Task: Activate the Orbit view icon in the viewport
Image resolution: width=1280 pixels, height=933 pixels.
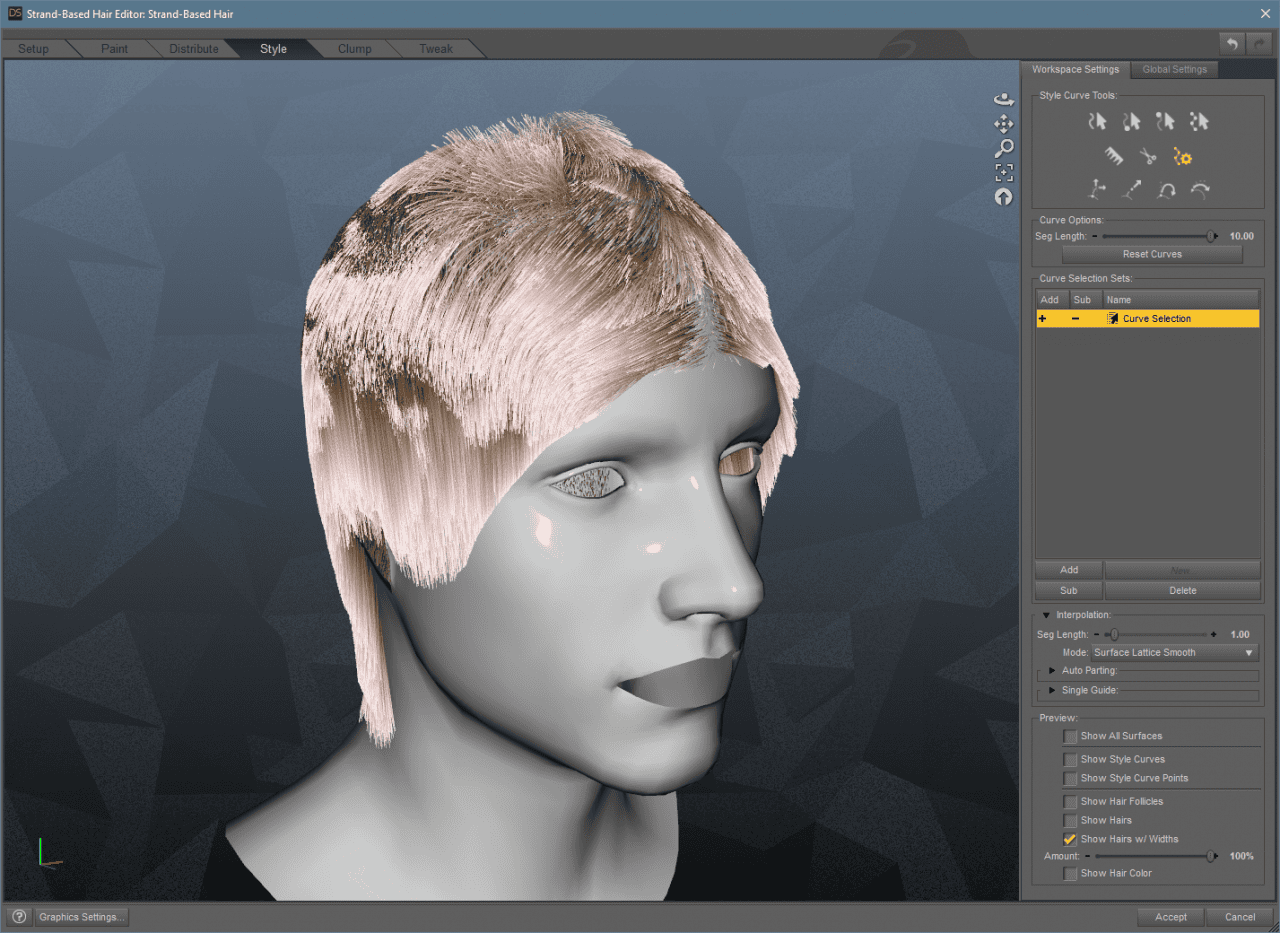Action: click(1004, 98)
